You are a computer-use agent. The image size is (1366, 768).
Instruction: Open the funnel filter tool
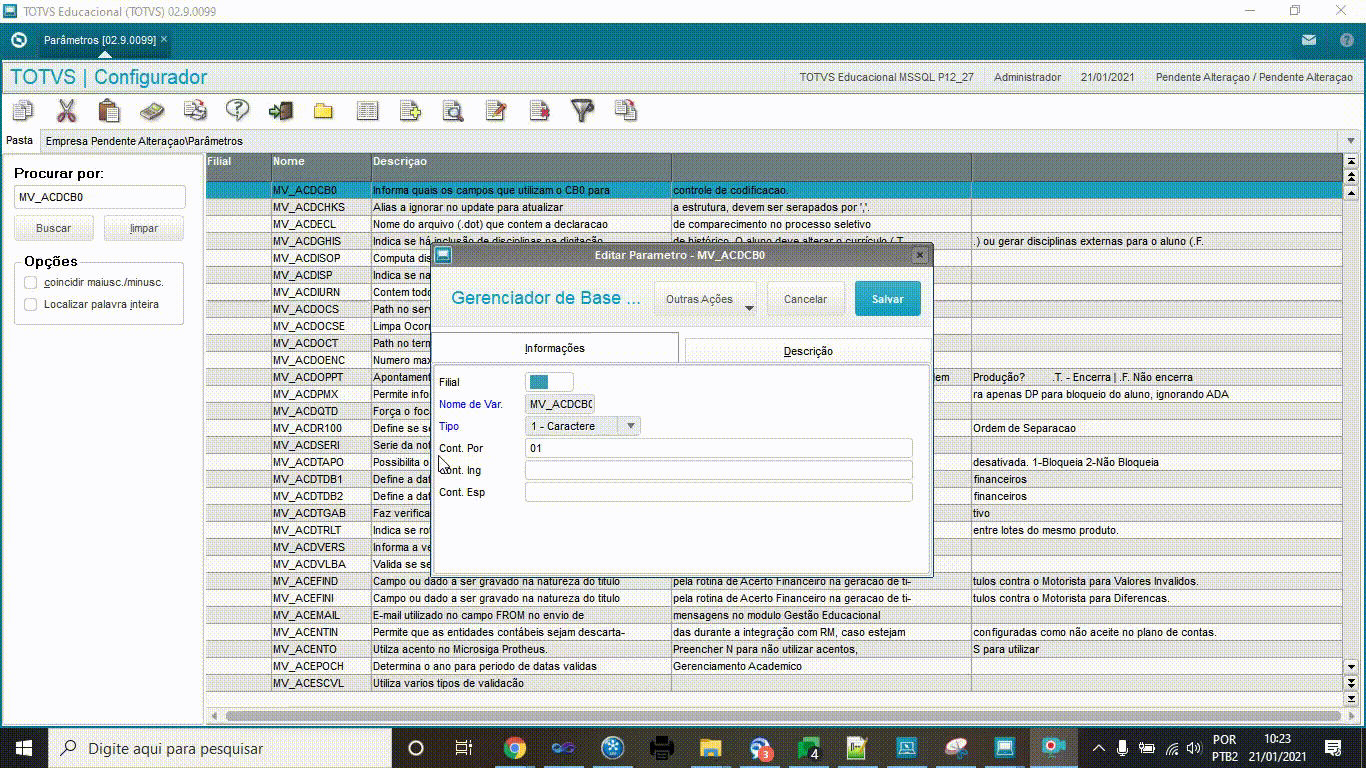coord(582,110)
